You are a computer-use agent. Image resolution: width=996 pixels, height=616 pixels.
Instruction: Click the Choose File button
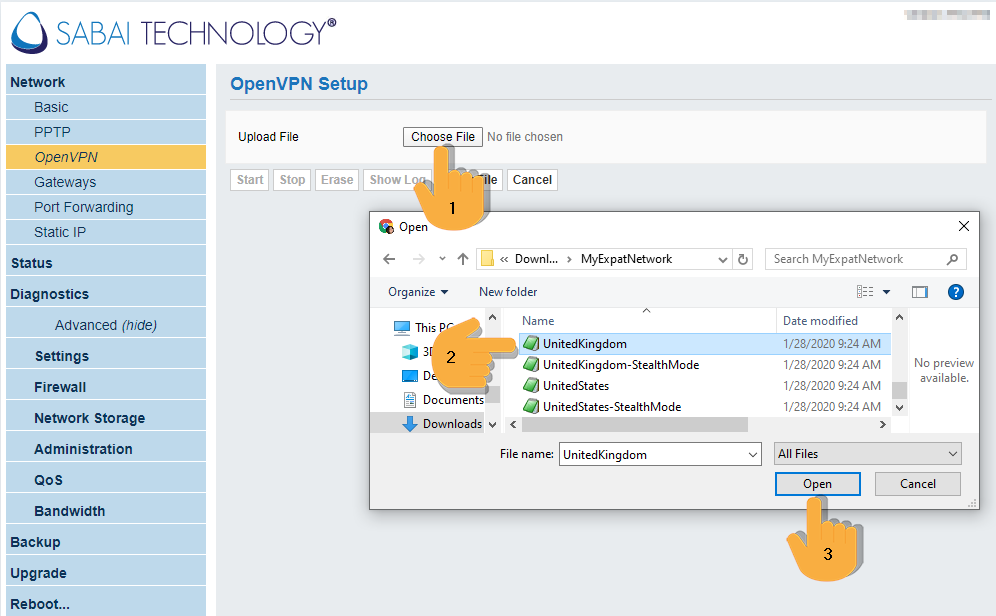click(x=443, y=137)
